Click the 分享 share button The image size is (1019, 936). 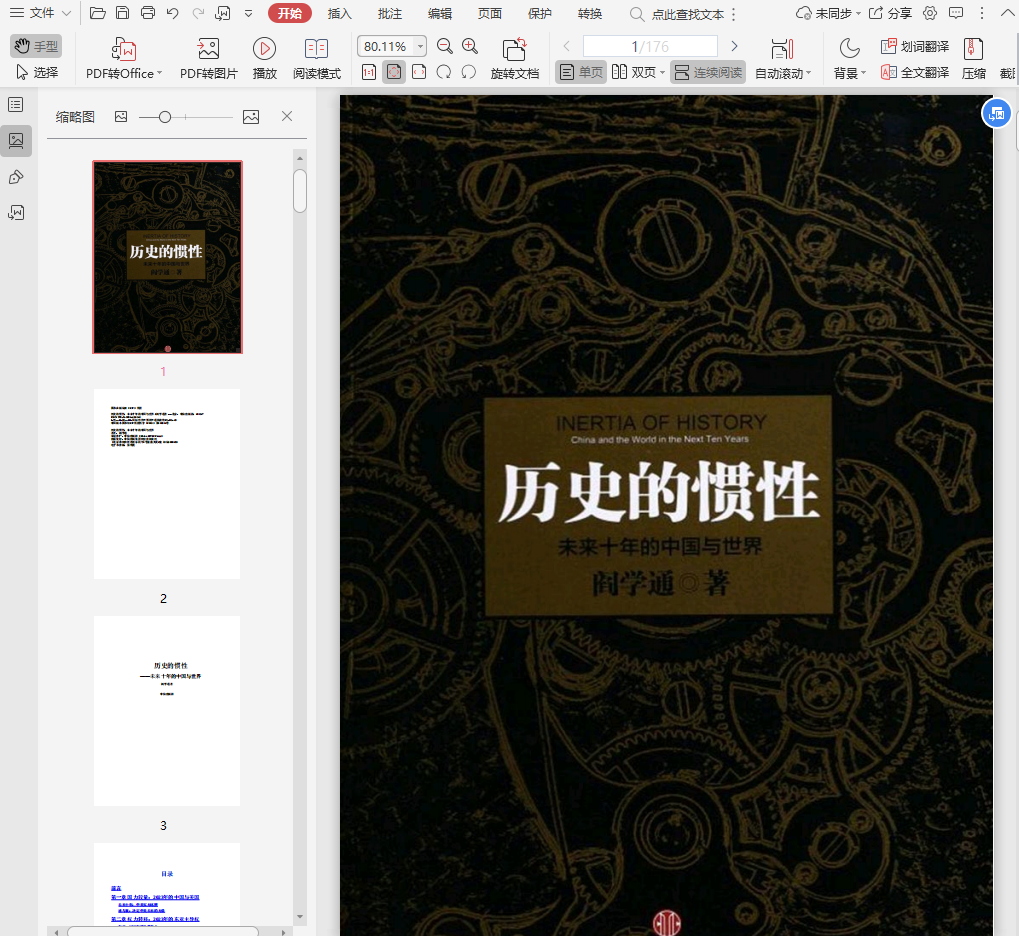point(890,13)
